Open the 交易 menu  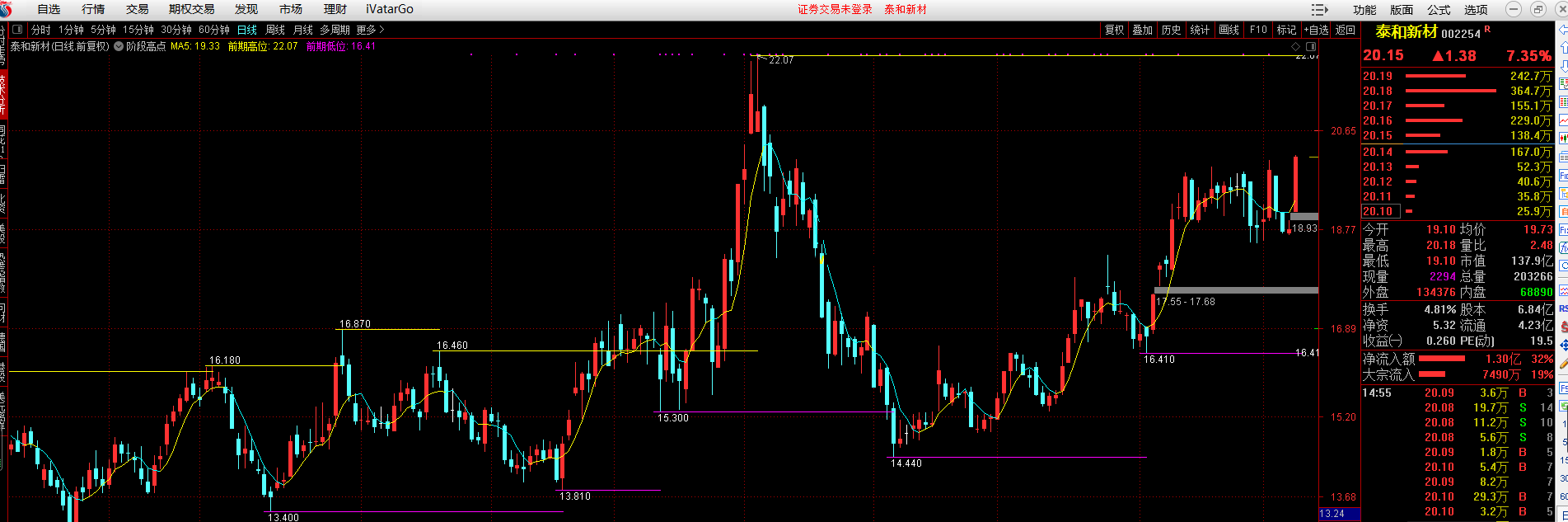[138, 9]
